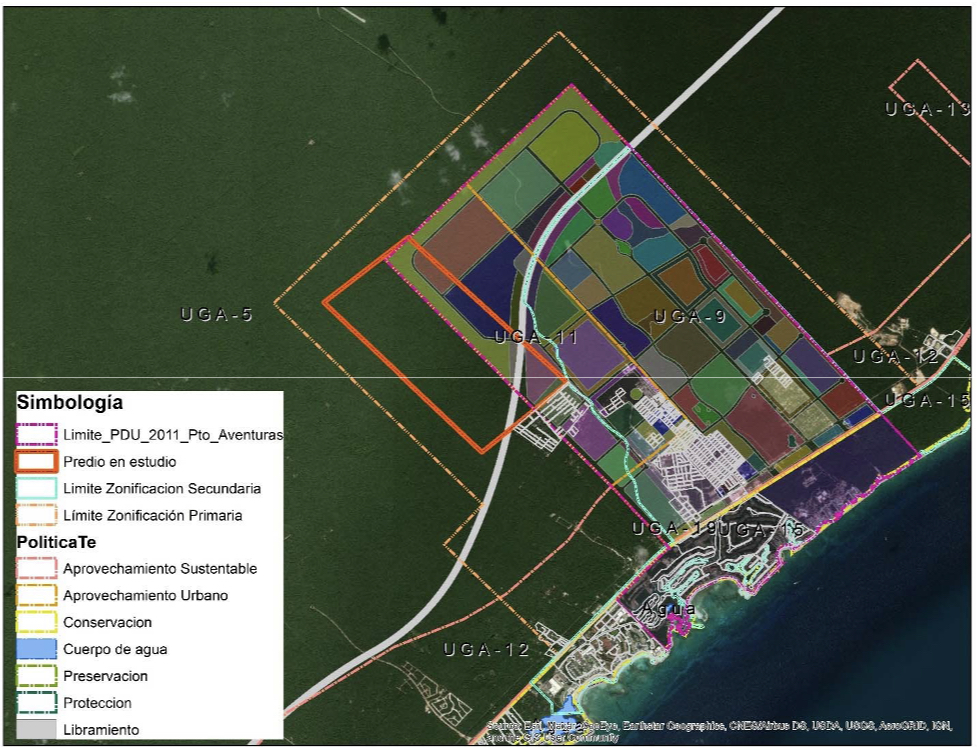Viewport: 978px width, 747px height.
Task: Select the Preservacion green legend symbol
Action: 36,676
